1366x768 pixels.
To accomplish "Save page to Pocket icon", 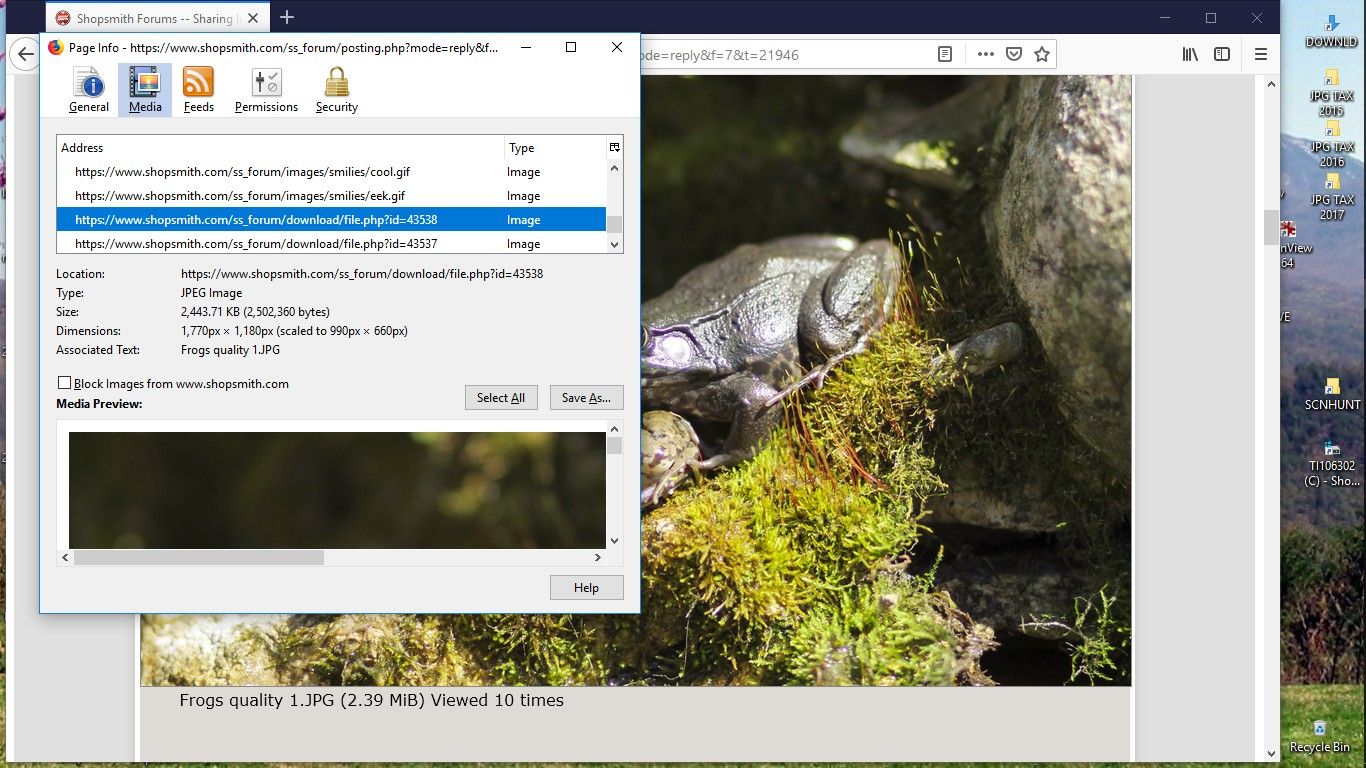I will pyautogui.click(x=1014, y=54).
